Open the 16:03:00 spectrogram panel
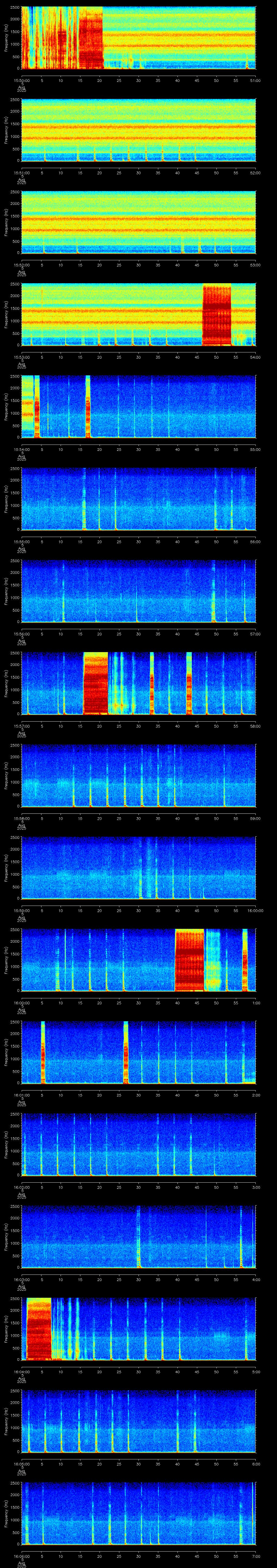Screen dimensions: 277x1568 coord(138,1237)
